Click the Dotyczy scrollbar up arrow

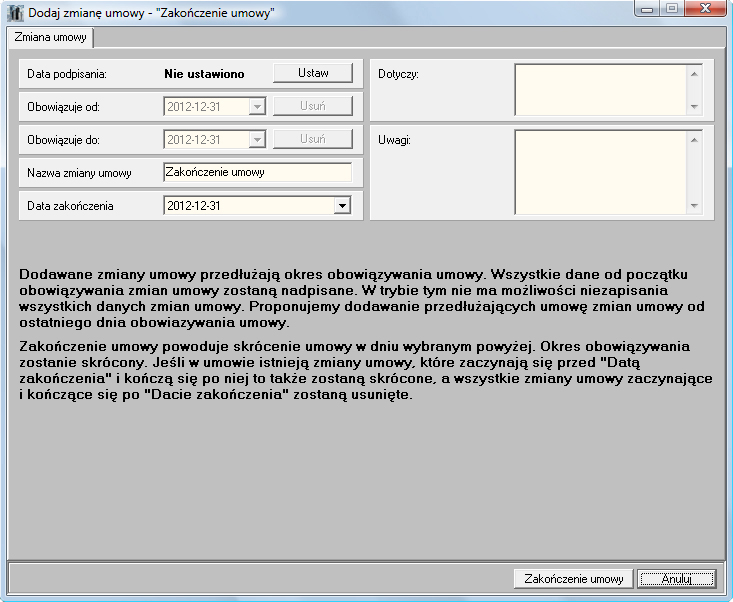coord(694,74)
